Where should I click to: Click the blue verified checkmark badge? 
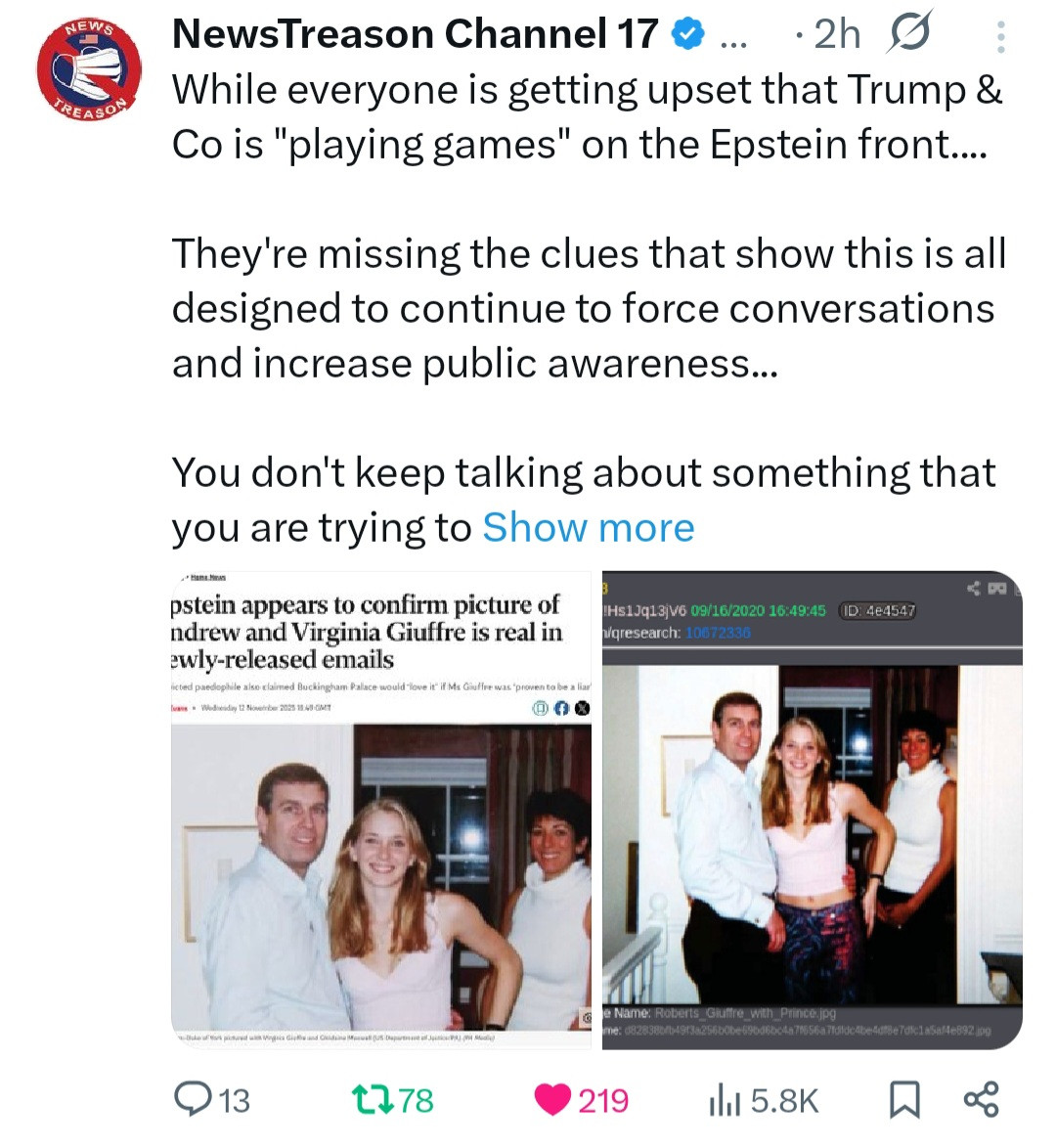click(x=687, y=35)
